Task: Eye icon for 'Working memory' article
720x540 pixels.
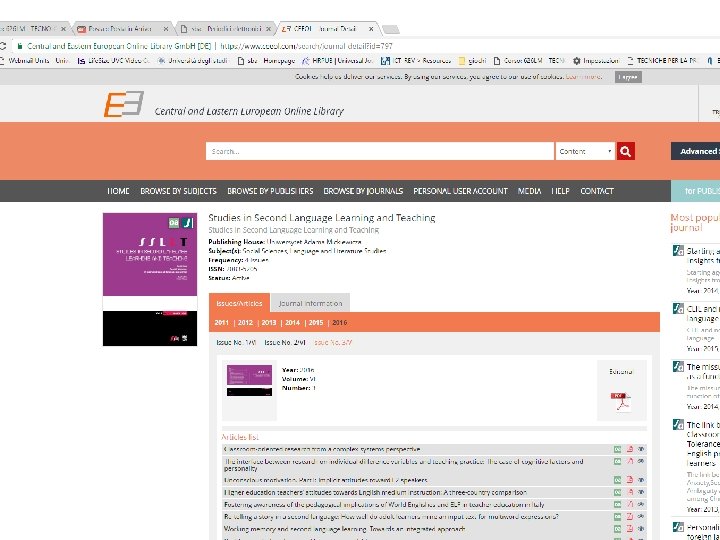Action: [x=641, y=529]
